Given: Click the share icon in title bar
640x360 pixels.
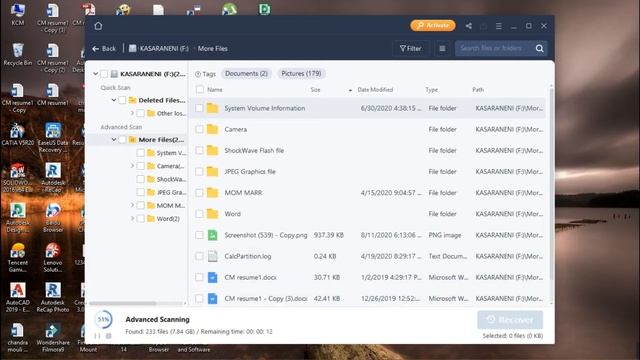Looking at the screenshot, I should (x=469, y=26).
